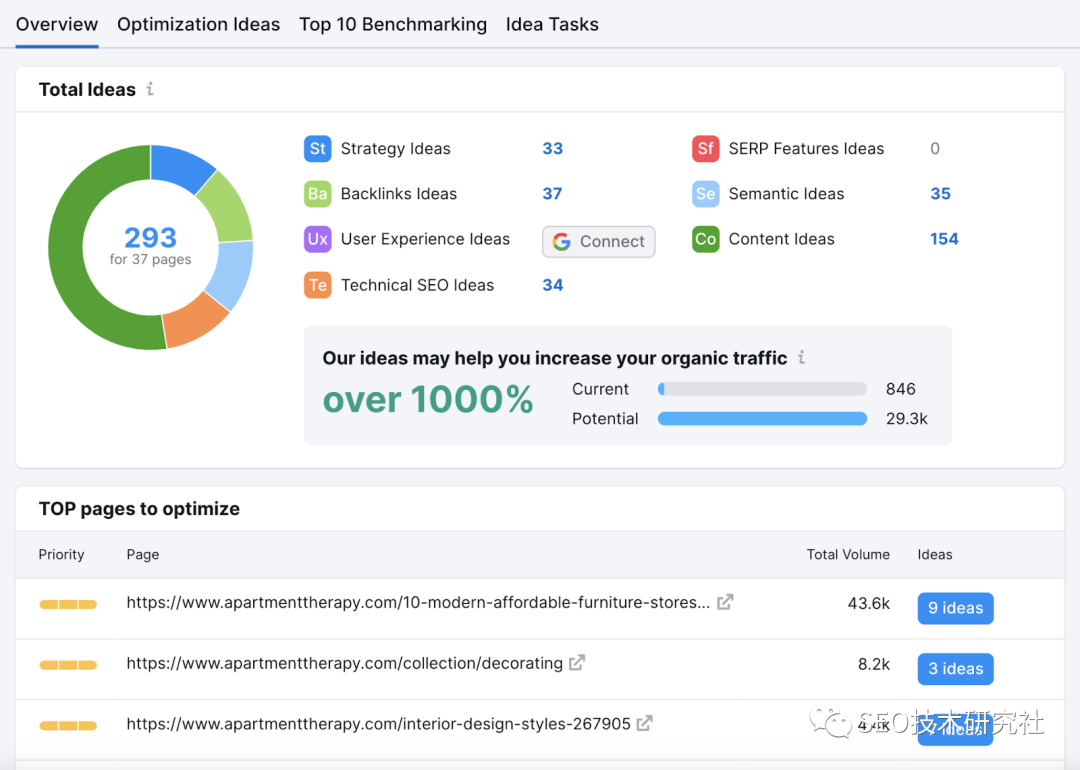
Task: Click the Content Ideas 'Co' icon
Action: coord(705,239)
